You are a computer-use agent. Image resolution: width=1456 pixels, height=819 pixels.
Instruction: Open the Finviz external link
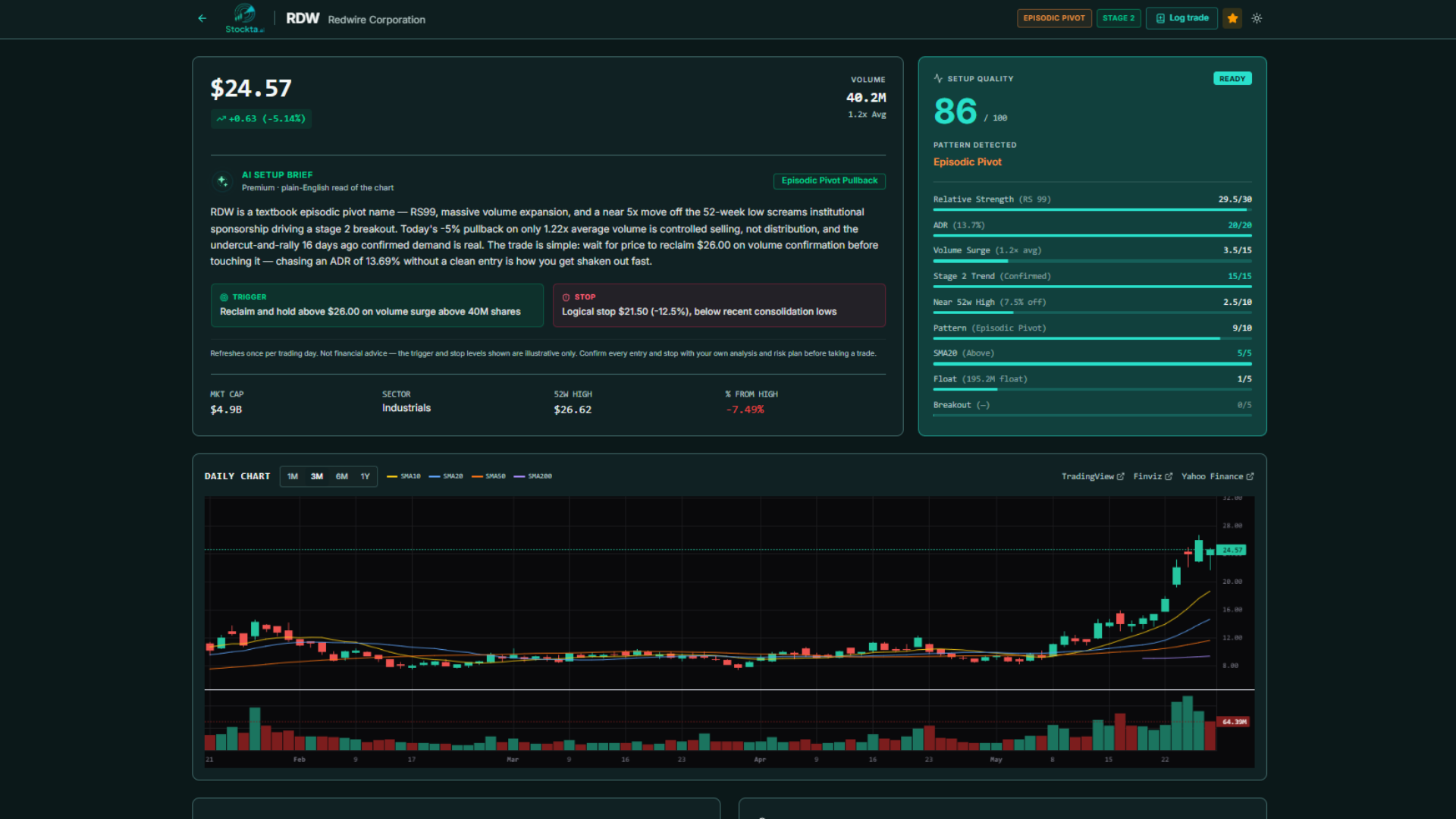(1153, 476)
